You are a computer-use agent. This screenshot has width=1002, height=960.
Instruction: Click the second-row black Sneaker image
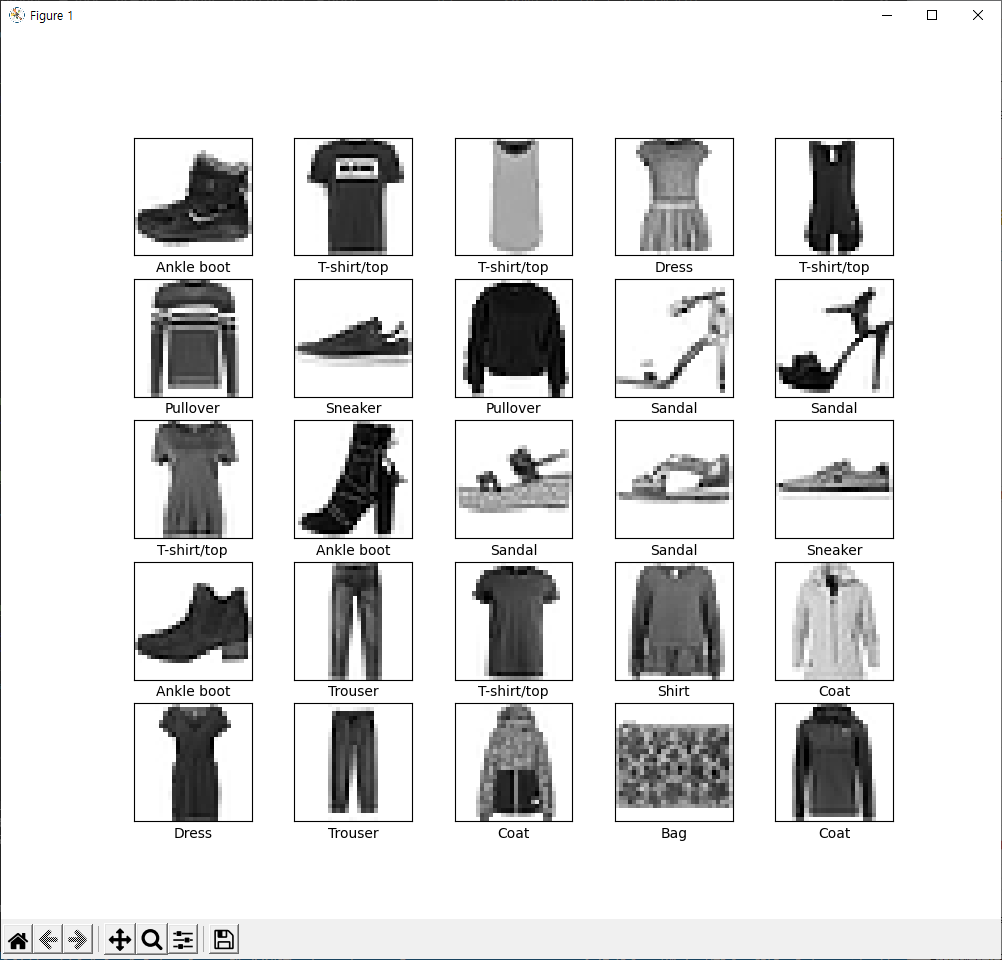pos(353,338)
